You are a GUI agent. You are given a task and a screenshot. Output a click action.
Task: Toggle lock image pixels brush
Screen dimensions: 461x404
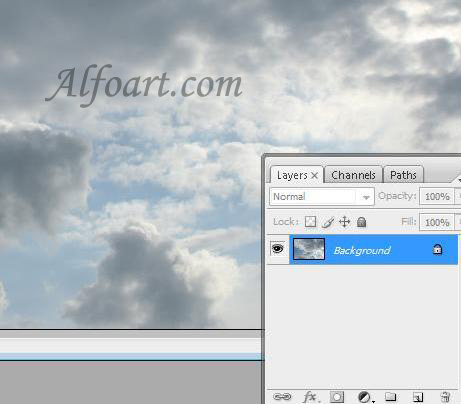(x=328, y=222)
